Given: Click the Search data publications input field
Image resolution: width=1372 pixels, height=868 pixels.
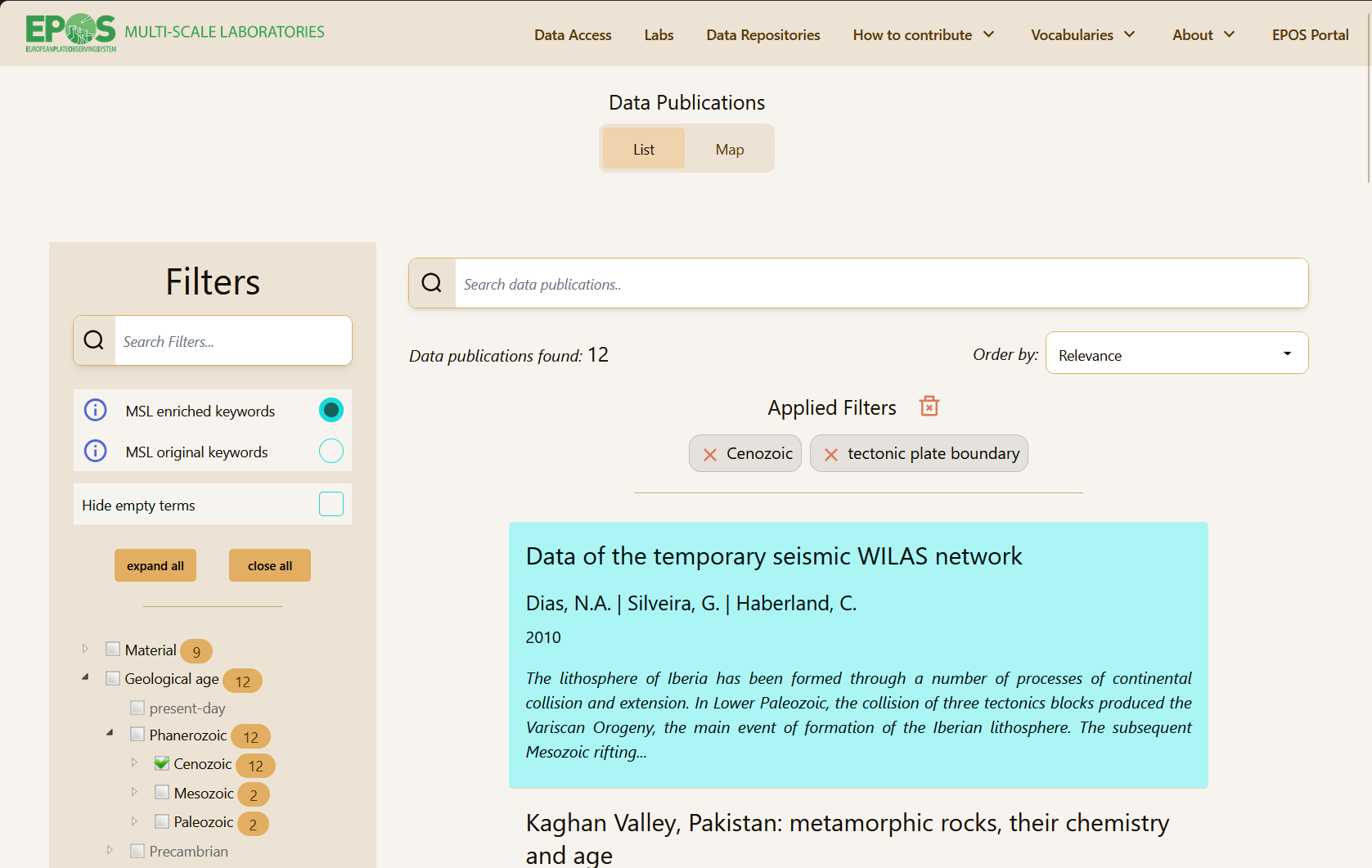Looking at the screenshot, I should tap(881, 283).
